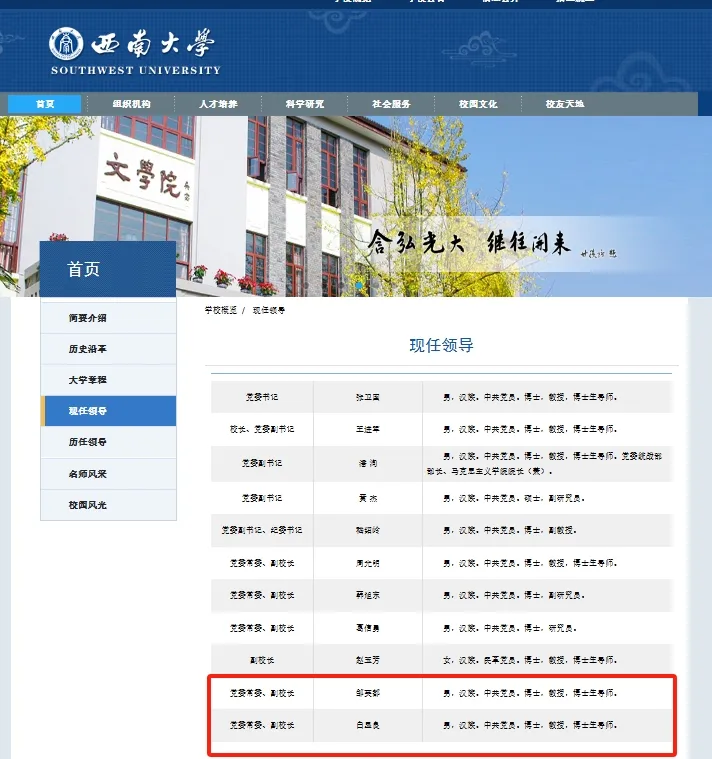This screenshot has height=759, width=712.
Task: Select 历史沿革 in the sidebar menu
Action: (88, 349)
